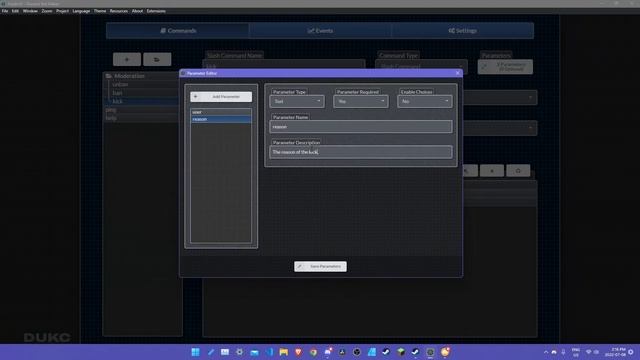This screenshot has width=640, height=360.
Task: Open the Theme menu
Action: 100,11
